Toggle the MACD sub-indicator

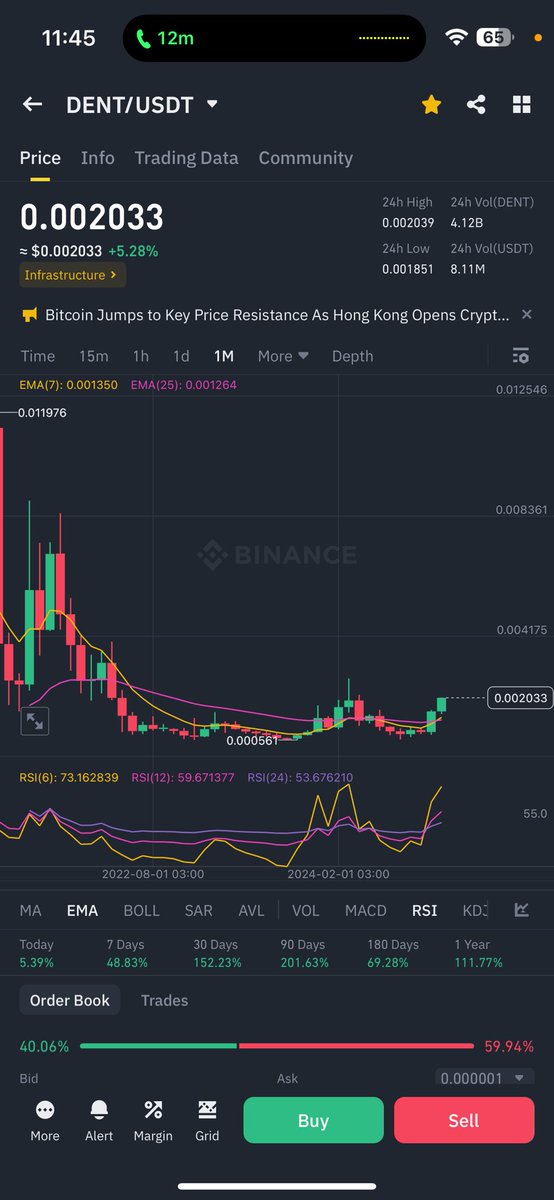[366, 910]
